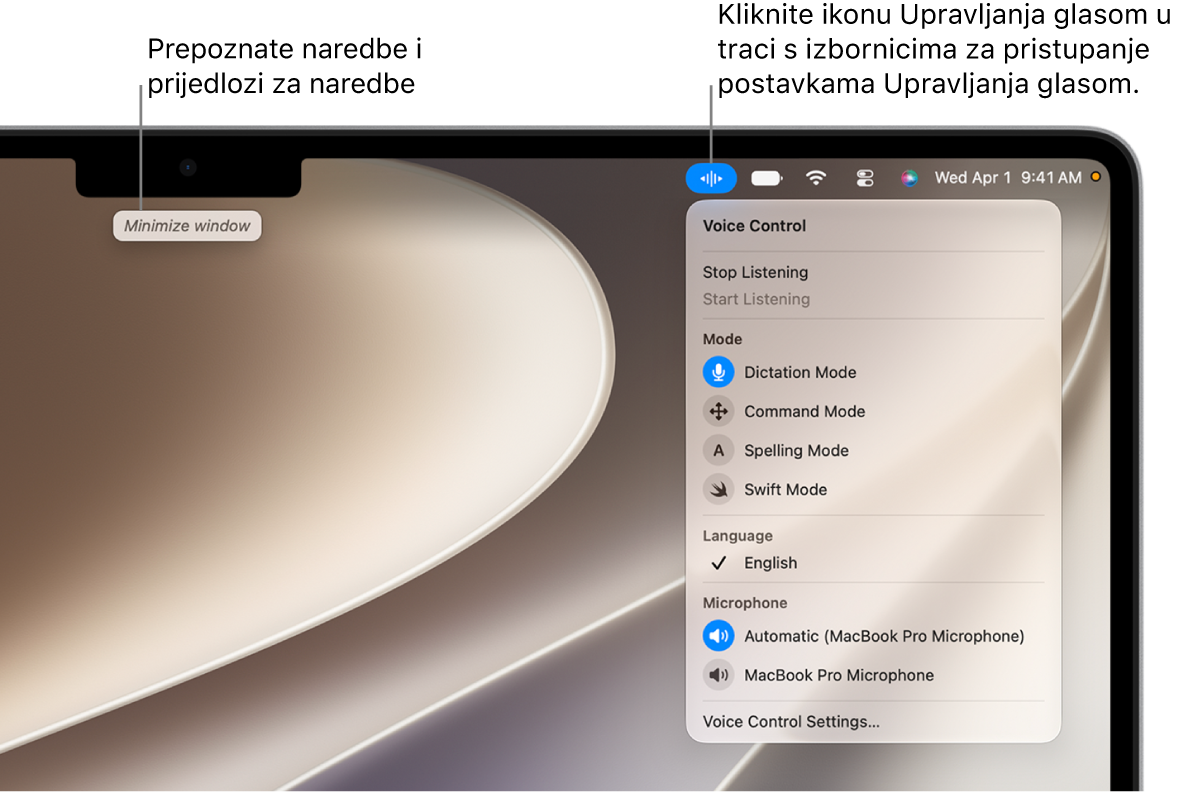1181x793 pixels.
Task: Click the orange microphone-in-use indicator dot
Action: tap(1096, 177)
